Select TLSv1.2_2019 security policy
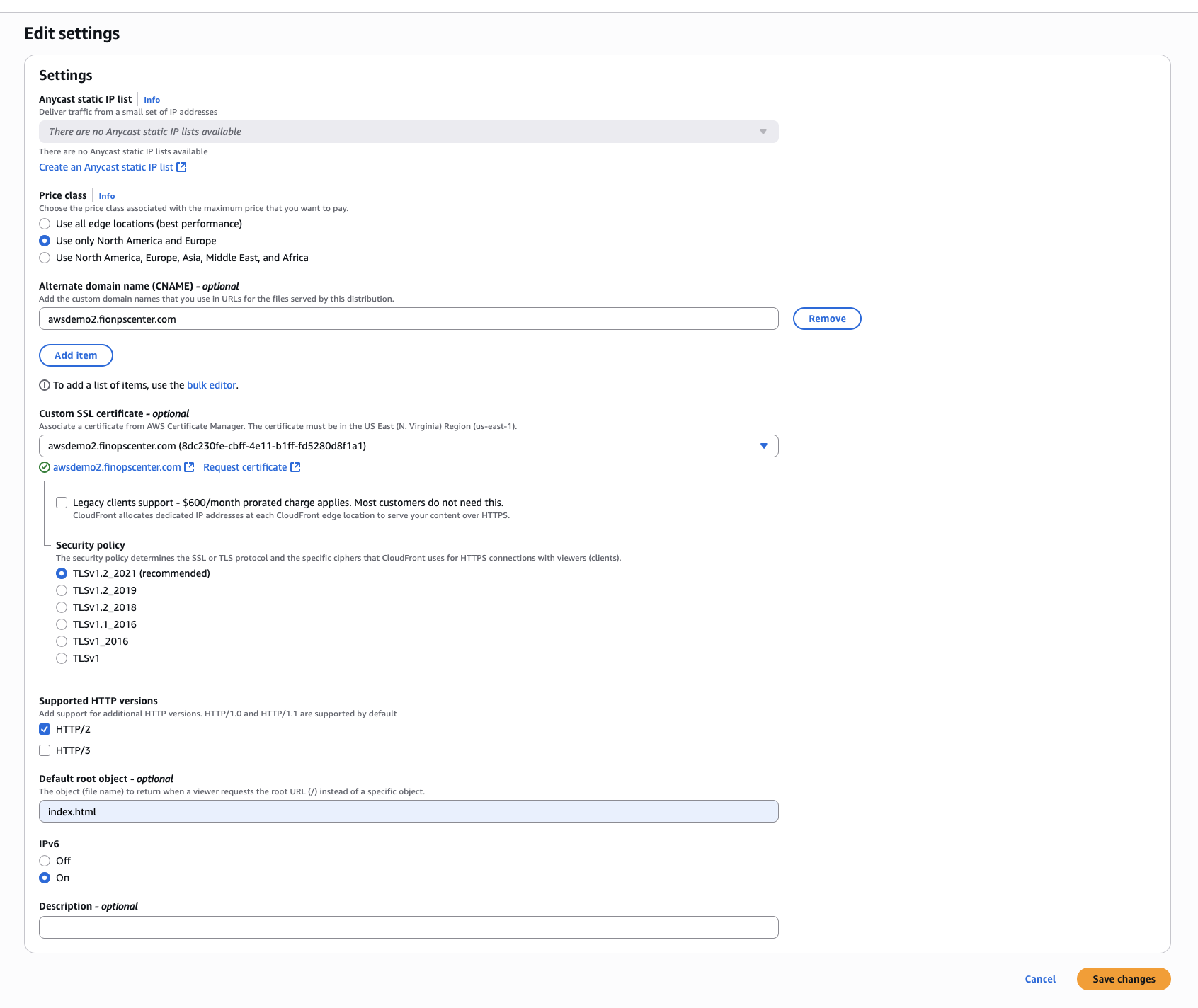The height and width of the screenshot is (1008, 1198). pos(62,590)
